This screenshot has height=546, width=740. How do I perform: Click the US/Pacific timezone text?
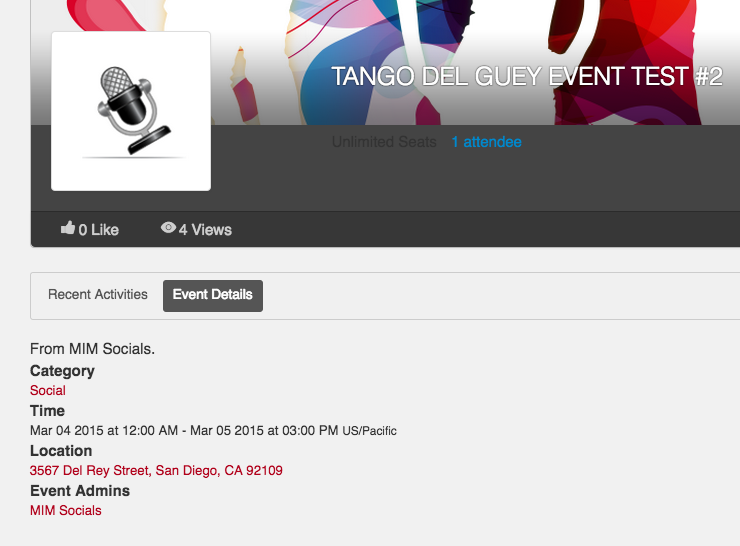[370, 431]
